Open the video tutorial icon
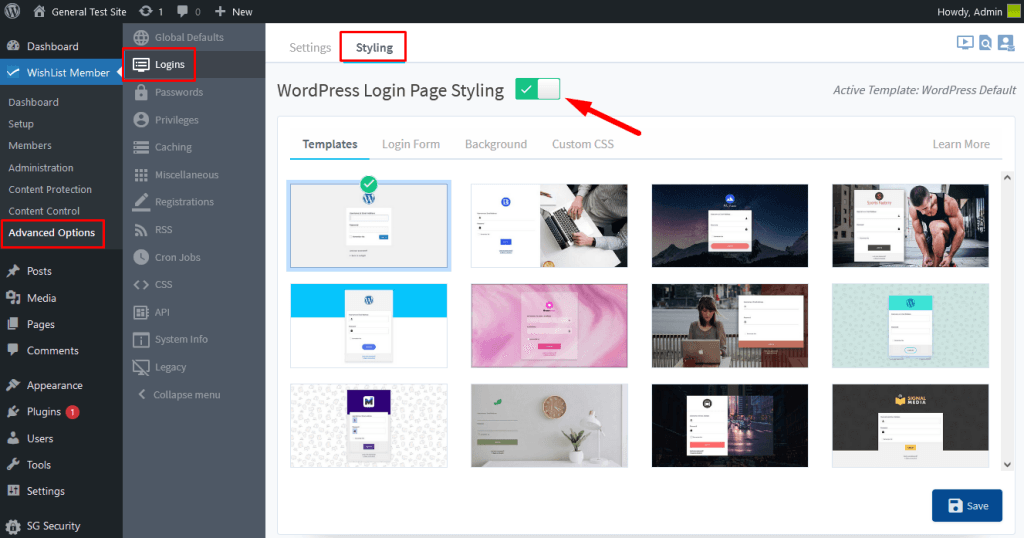This screenshot has width=1024, height=538. 965,43
